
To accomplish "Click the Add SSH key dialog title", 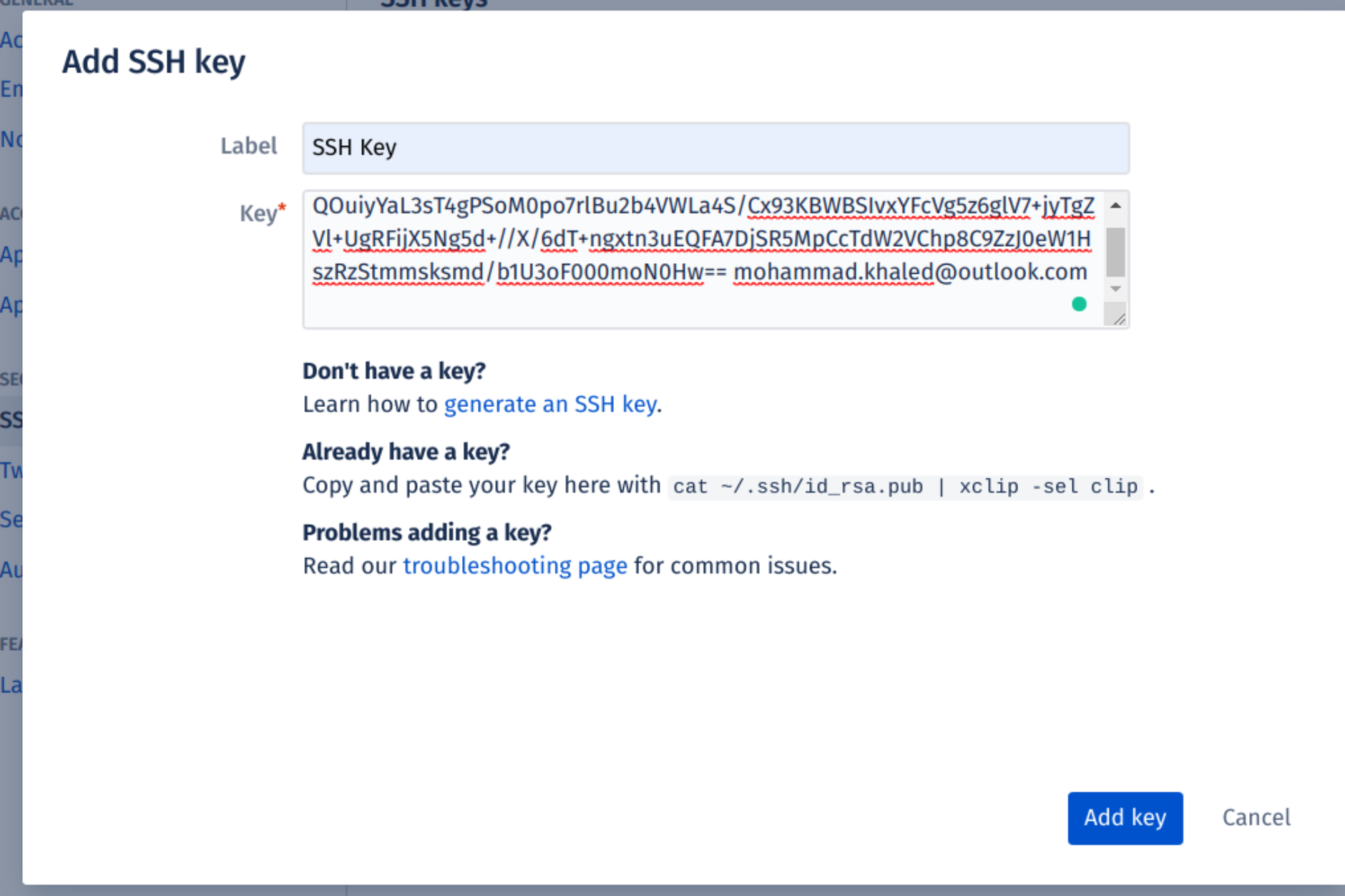I will pos(155,61).
